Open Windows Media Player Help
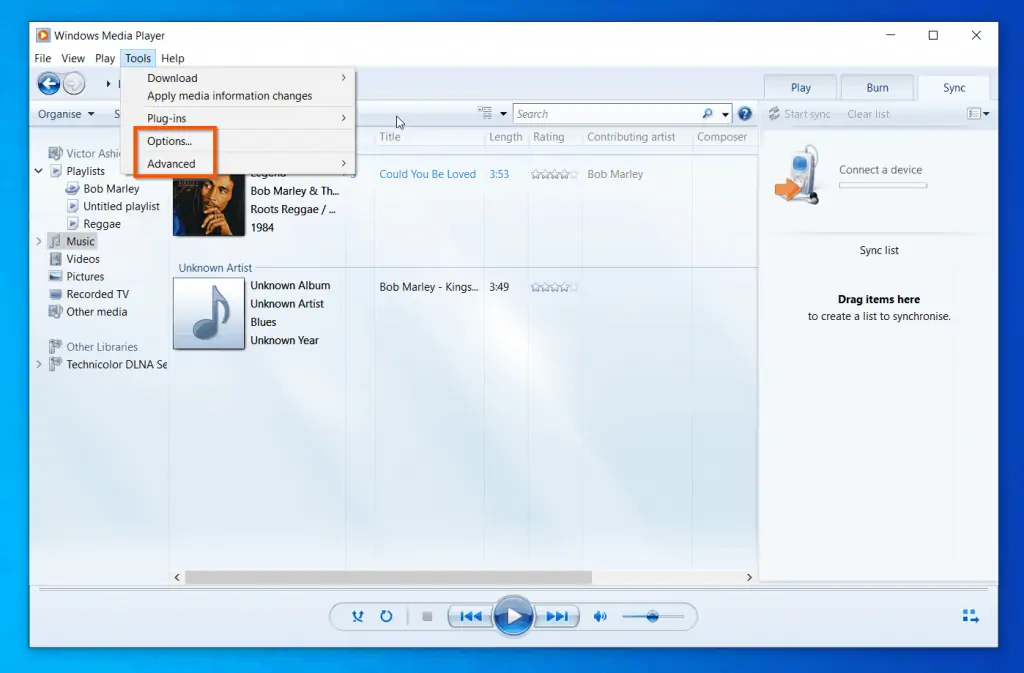 click(x=172, y=58)
